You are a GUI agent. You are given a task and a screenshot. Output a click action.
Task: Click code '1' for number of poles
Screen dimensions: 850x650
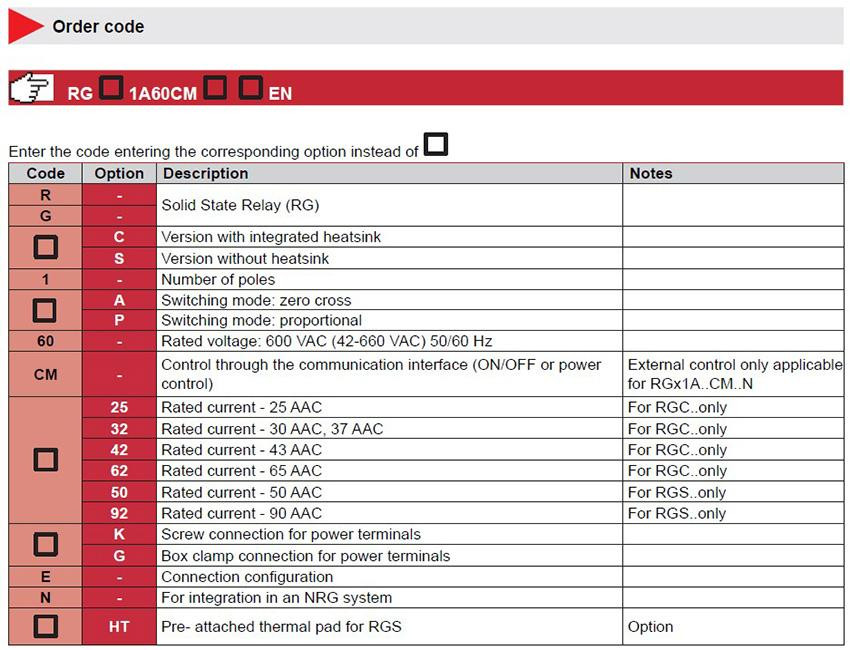pyautogui.click(x=46, y=279)
